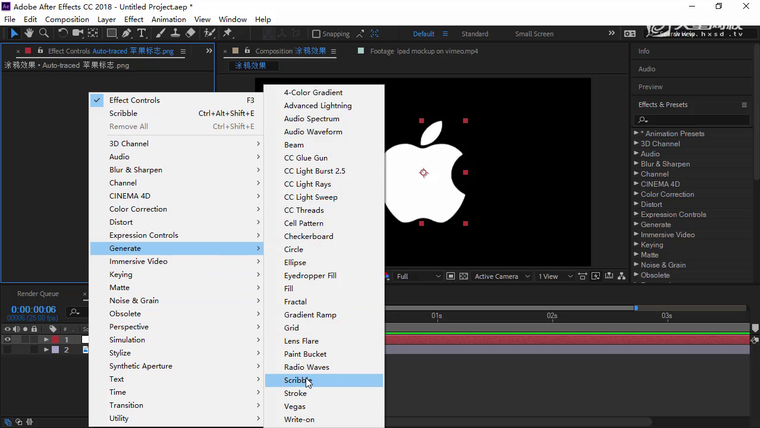Uncheck Effect Controls in the menu

(134, 100)
